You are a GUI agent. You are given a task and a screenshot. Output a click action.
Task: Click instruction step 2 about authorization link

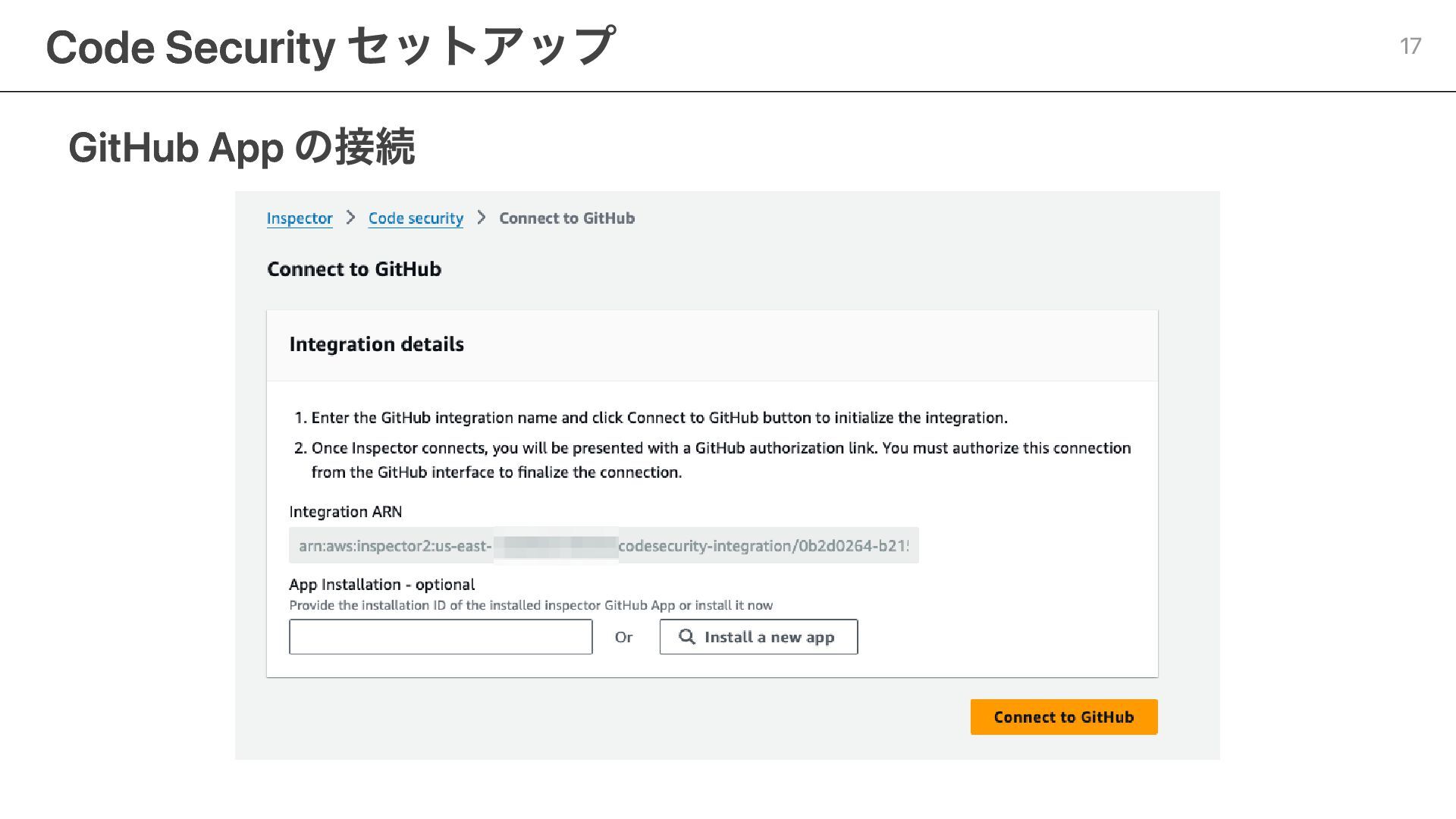(x=712, y=460)
